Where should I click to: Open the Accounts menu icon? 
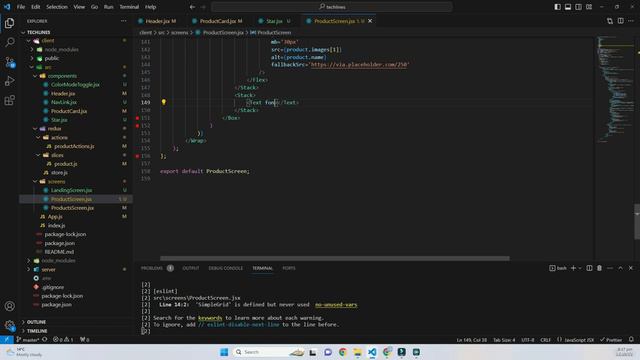(9, 306)
